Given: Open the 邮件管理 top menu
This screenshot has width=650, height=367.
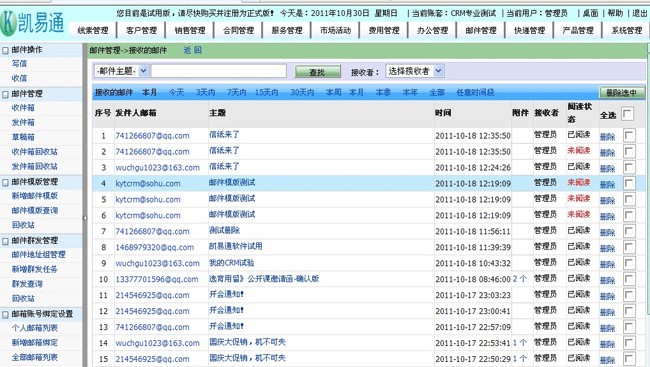Looking at the screenshot, I should tap(481, 30).
